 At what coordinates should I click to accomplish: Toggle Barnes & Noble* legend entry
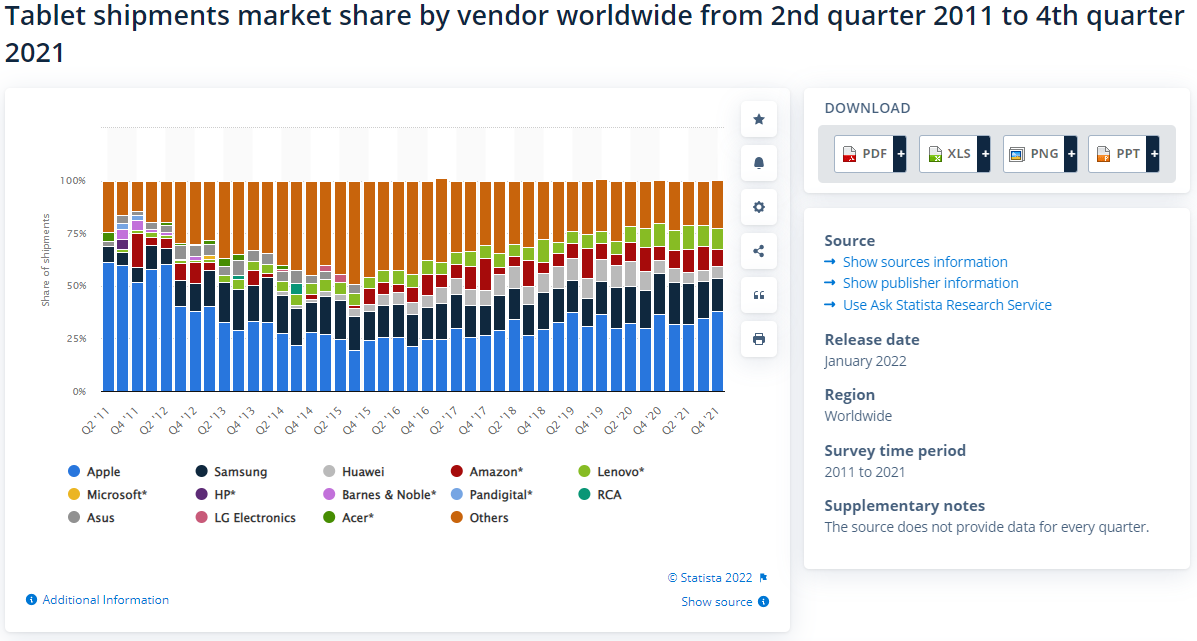point(379,494)
